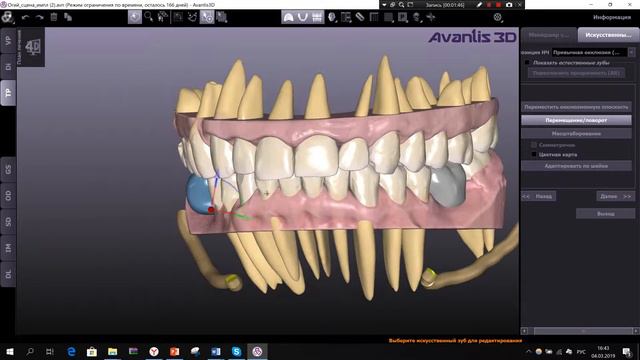Click the trash delete icon
The height and width of the screenshot is (360, 640).
pyautogui.click(x=54, y=17)
